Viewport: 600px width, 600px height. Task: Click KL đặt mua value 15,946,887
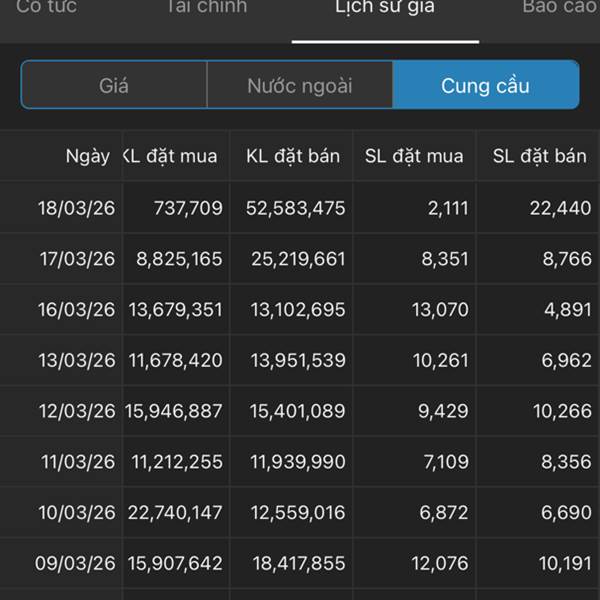174,411
